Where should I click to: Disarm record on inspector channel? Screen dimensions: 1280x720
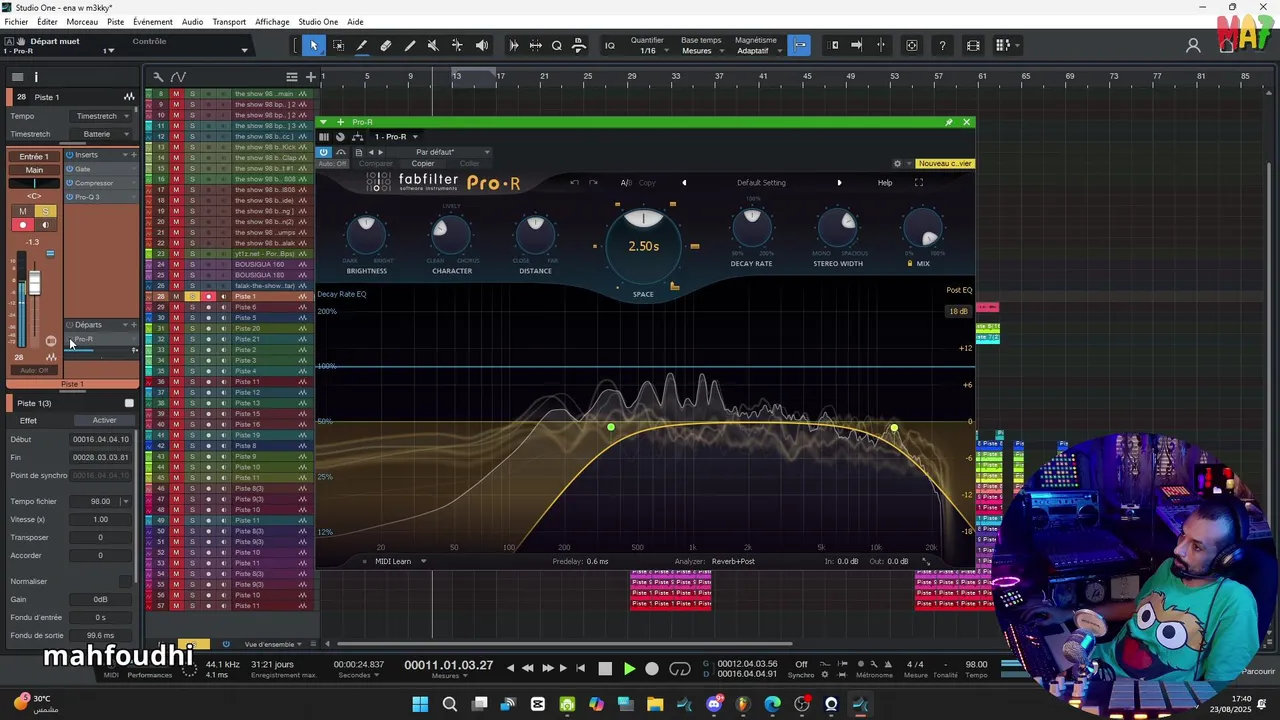coord(23,225)
